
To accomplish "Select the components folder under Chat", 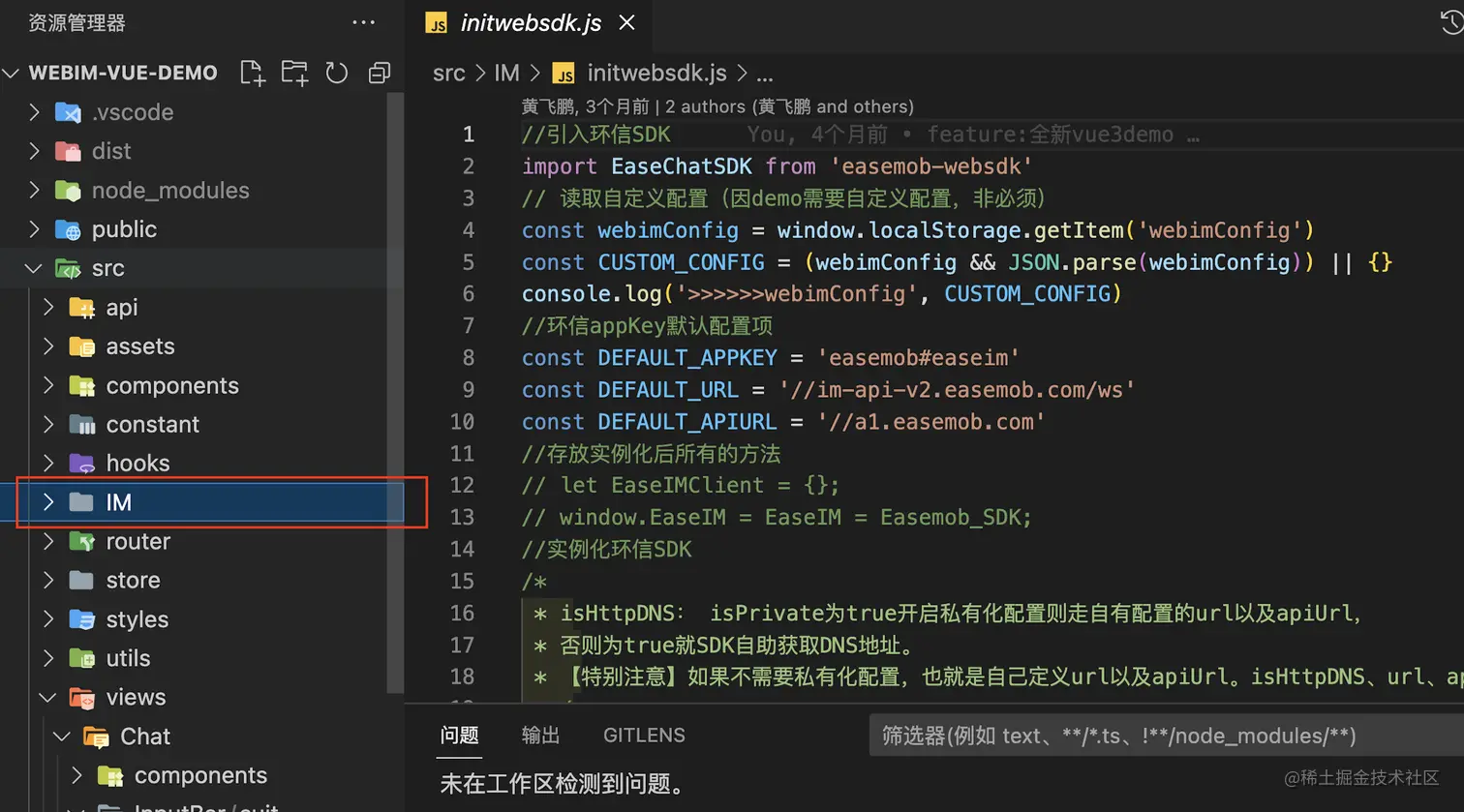I will pos(201,776).
